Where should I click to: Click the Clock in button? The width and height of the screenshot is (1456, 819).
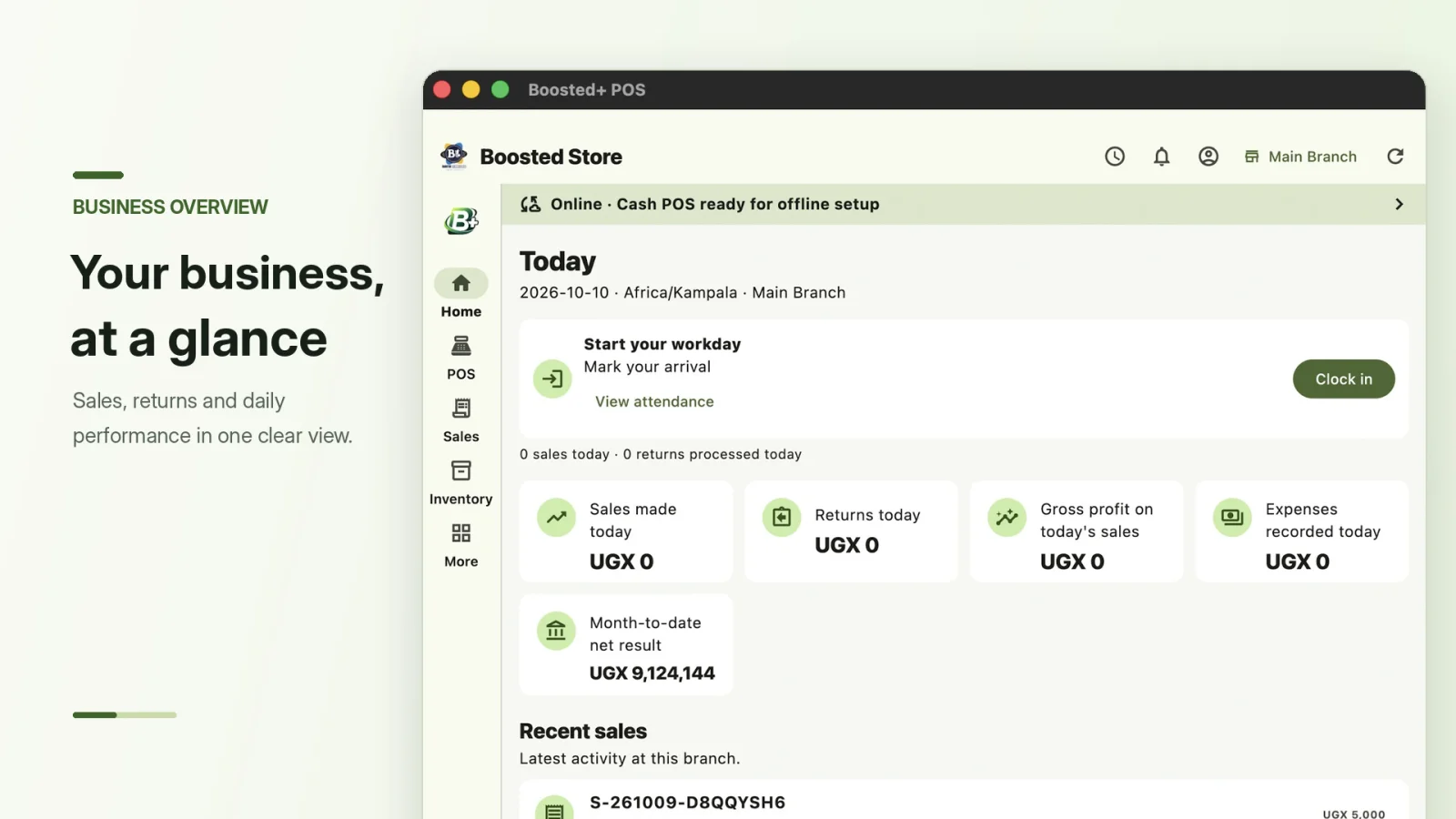(1343, 379)
